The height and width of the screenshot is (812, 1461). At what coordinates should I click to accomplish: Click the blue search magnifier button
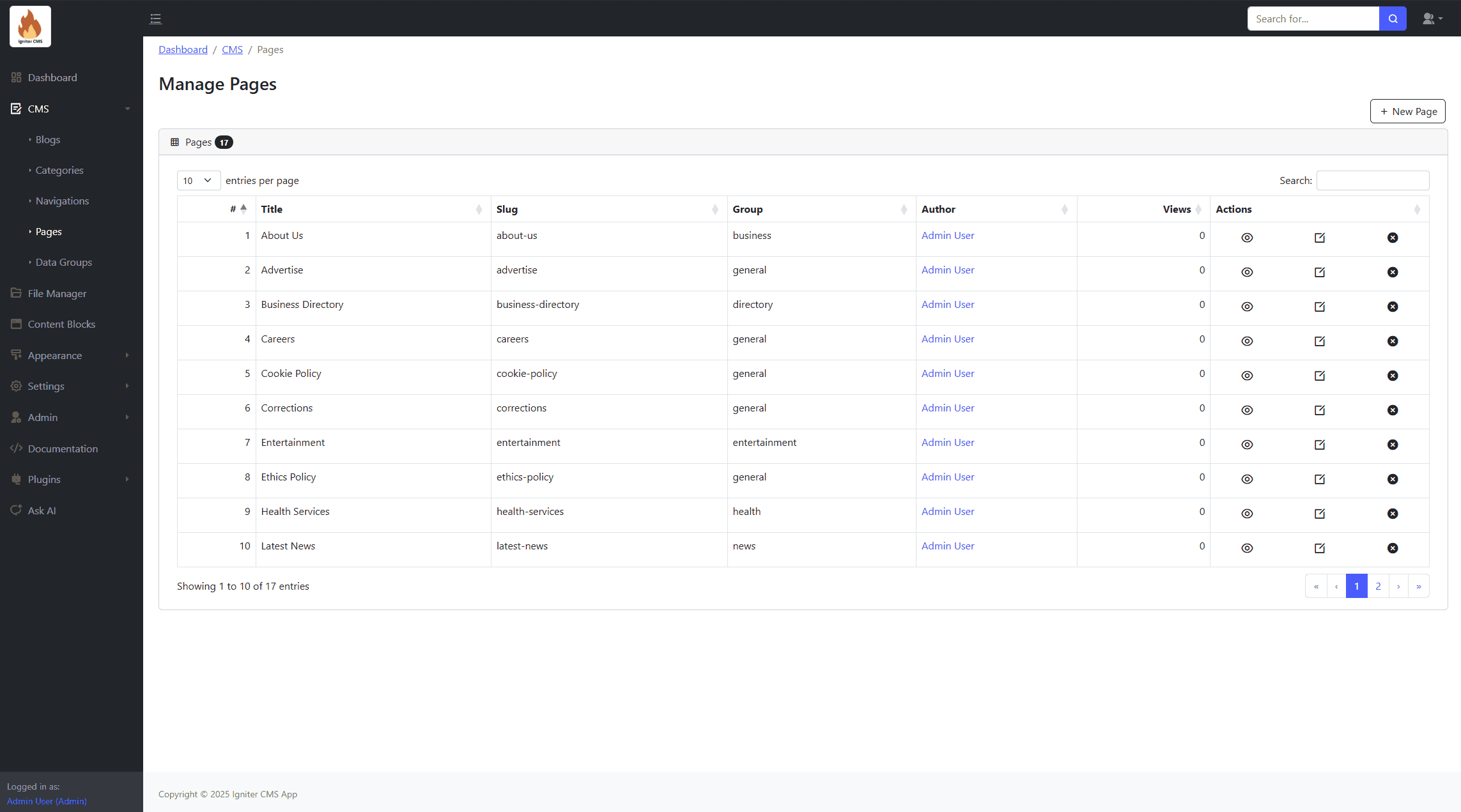point(1393,19)
